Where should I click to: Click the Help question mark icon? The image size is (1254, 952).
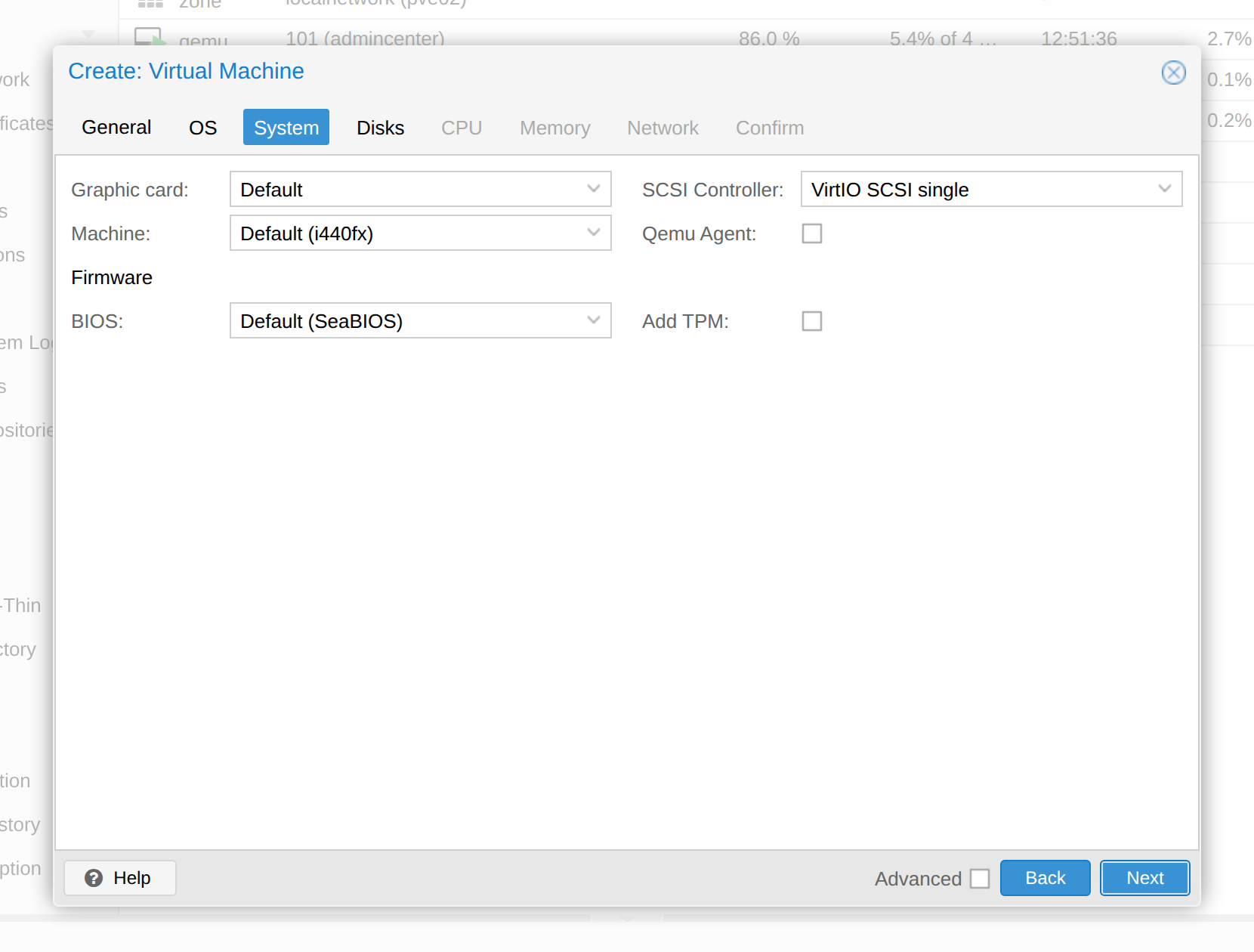[94, 878]
